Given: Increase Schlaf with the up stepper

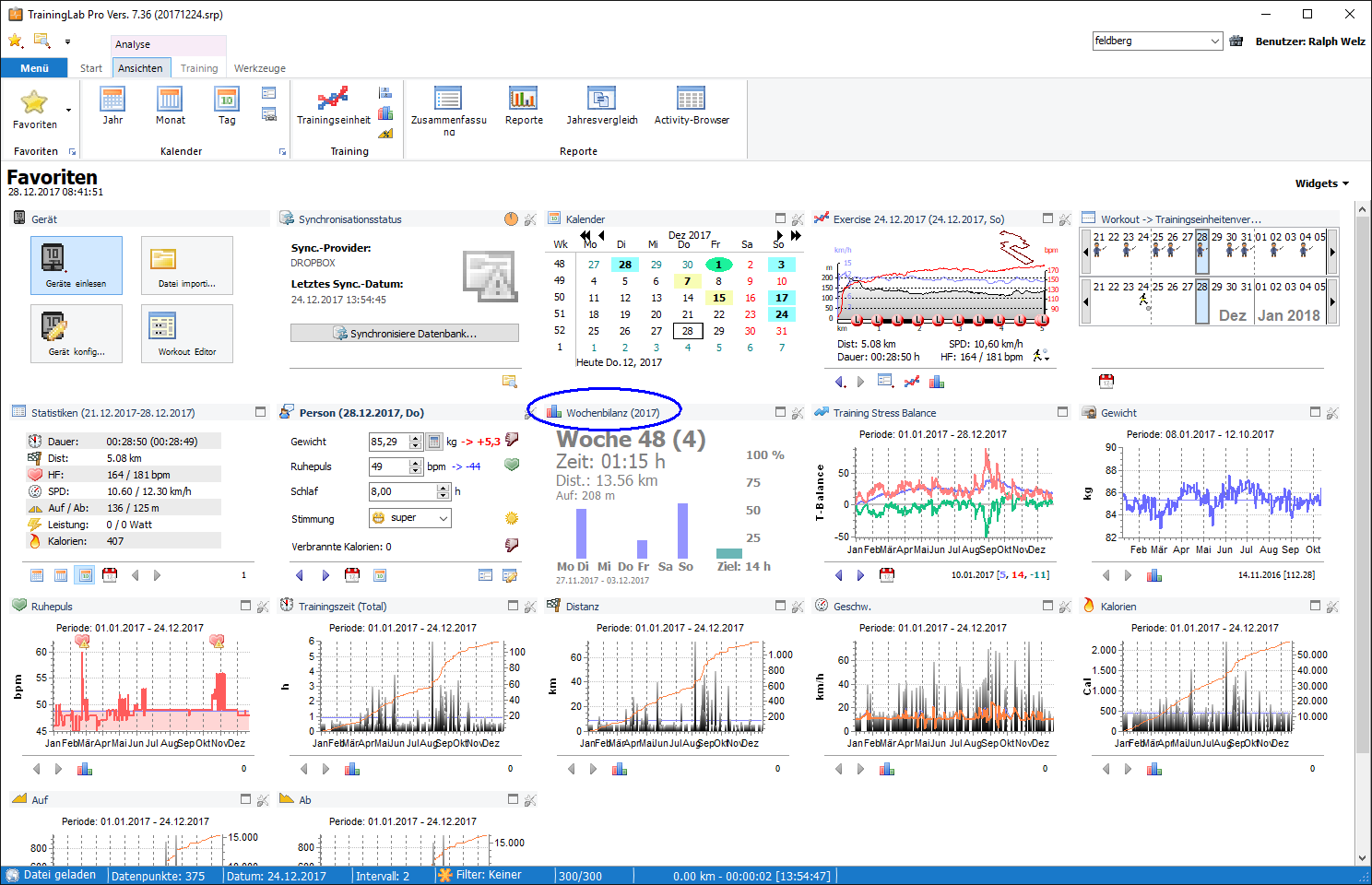Looking at the screenshot, I should (x=444, y=488).
